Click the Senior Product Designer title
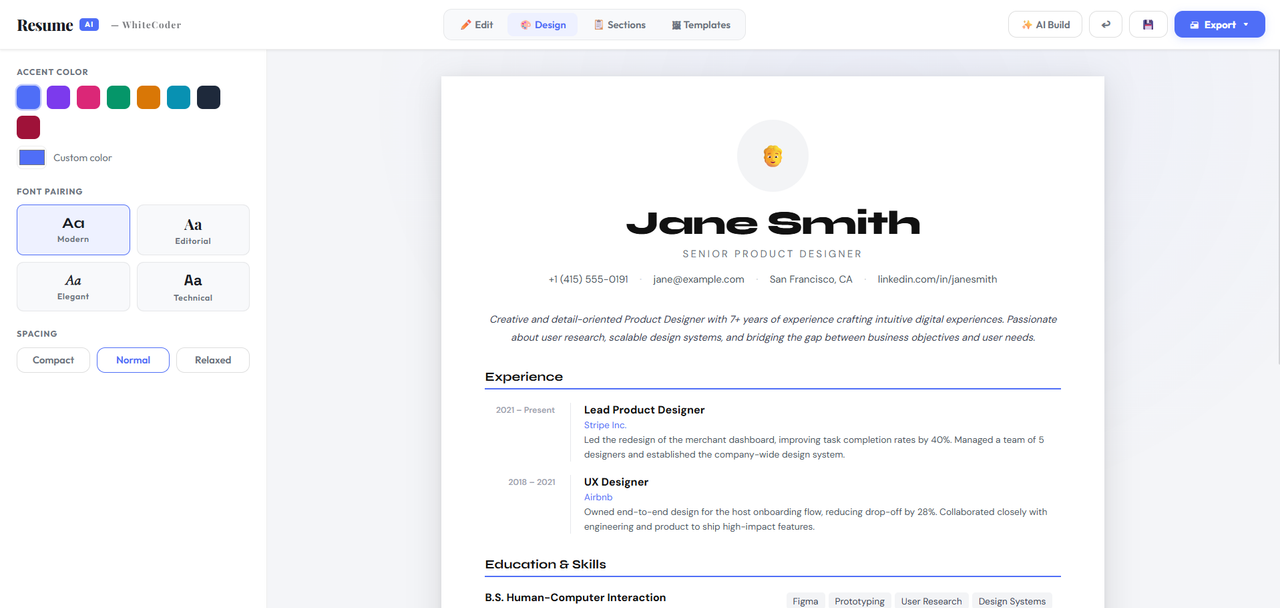Viewport: 1280px width, 608px height. click(772, 254)
